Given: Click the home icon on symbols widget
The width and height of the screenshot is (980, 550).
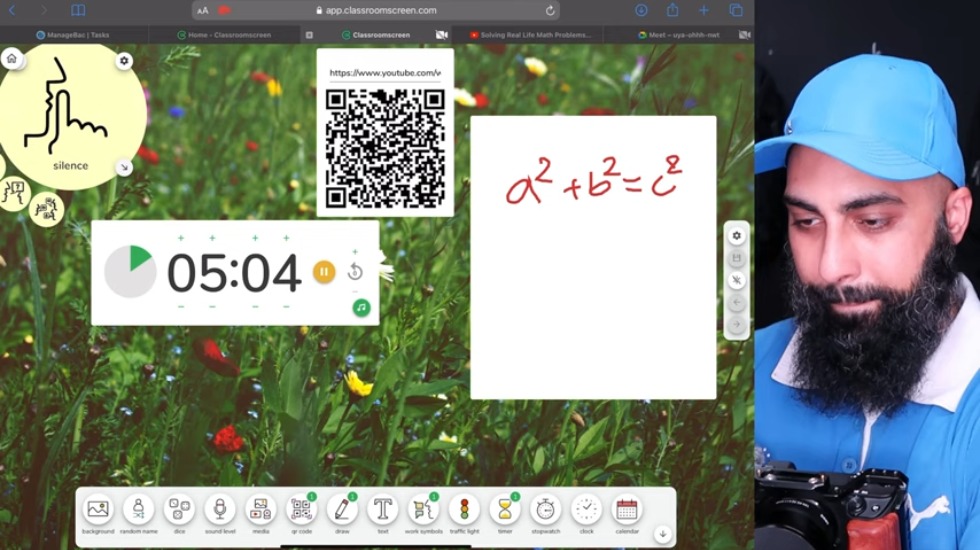Looking at the screenshot, I should click(11, 59).
